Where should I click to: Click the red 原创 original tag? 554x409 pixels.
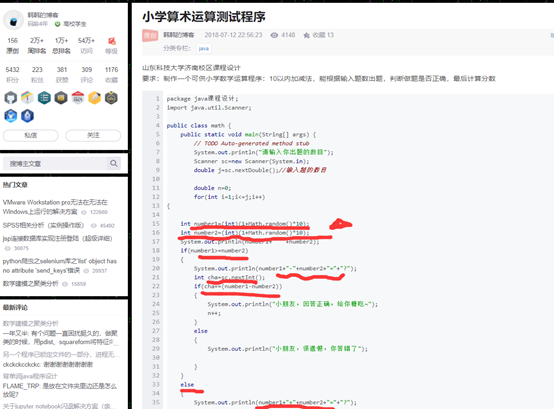coord(150,35)
